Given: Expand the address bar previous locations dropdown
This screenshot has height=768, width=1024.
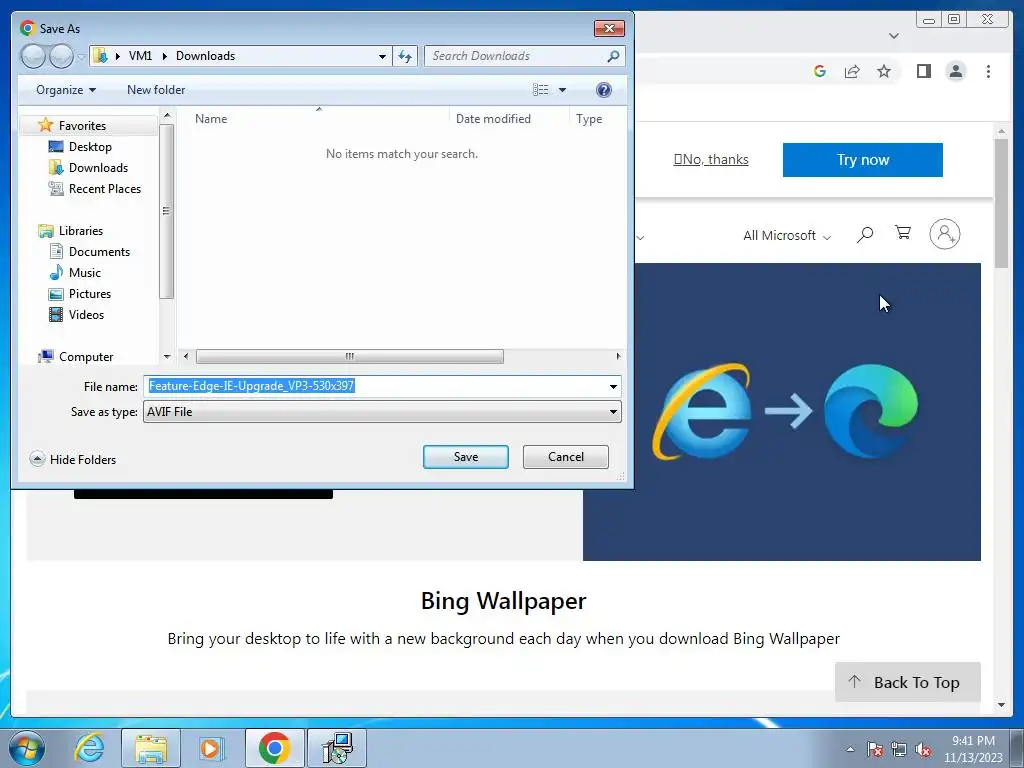Looking at the screenshot, I should (x=382, y=56).
